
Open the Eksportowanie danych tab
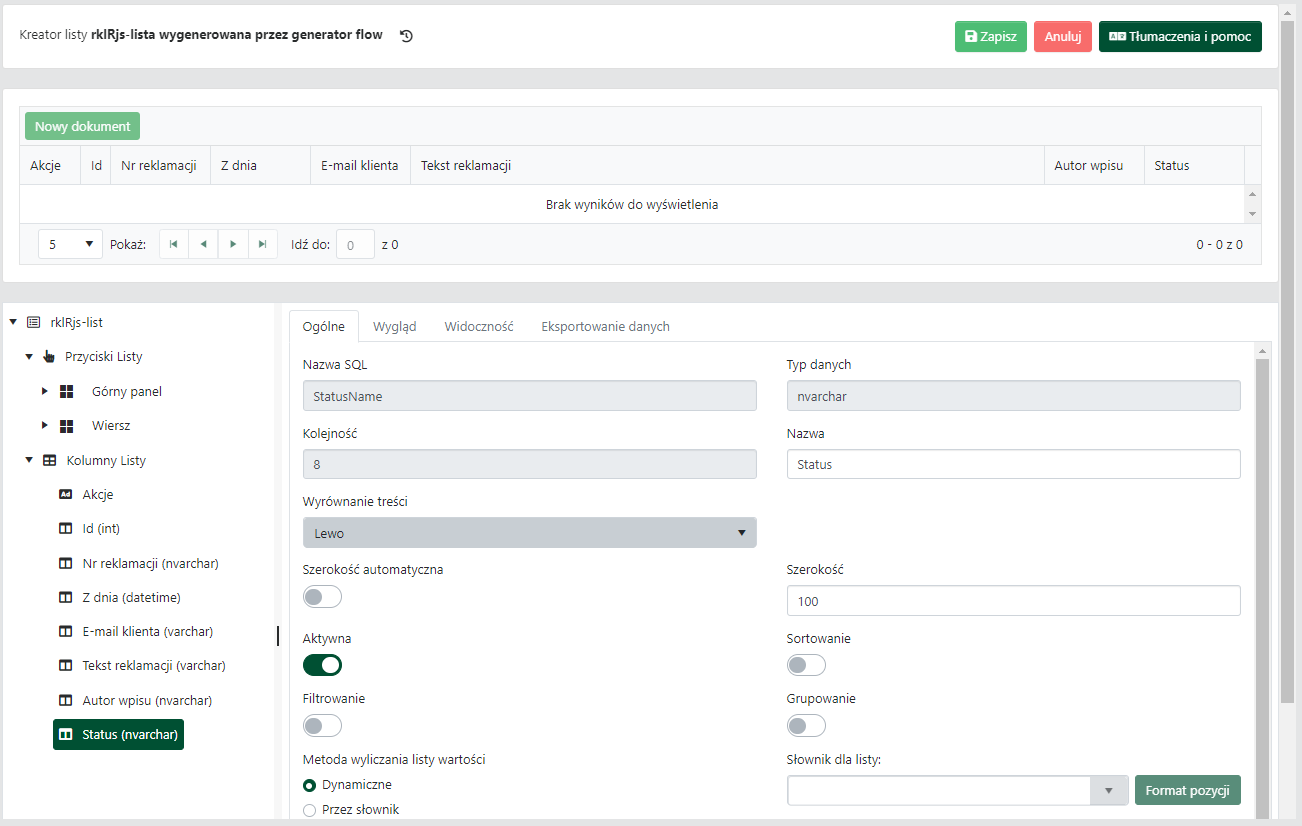point(605,326)
